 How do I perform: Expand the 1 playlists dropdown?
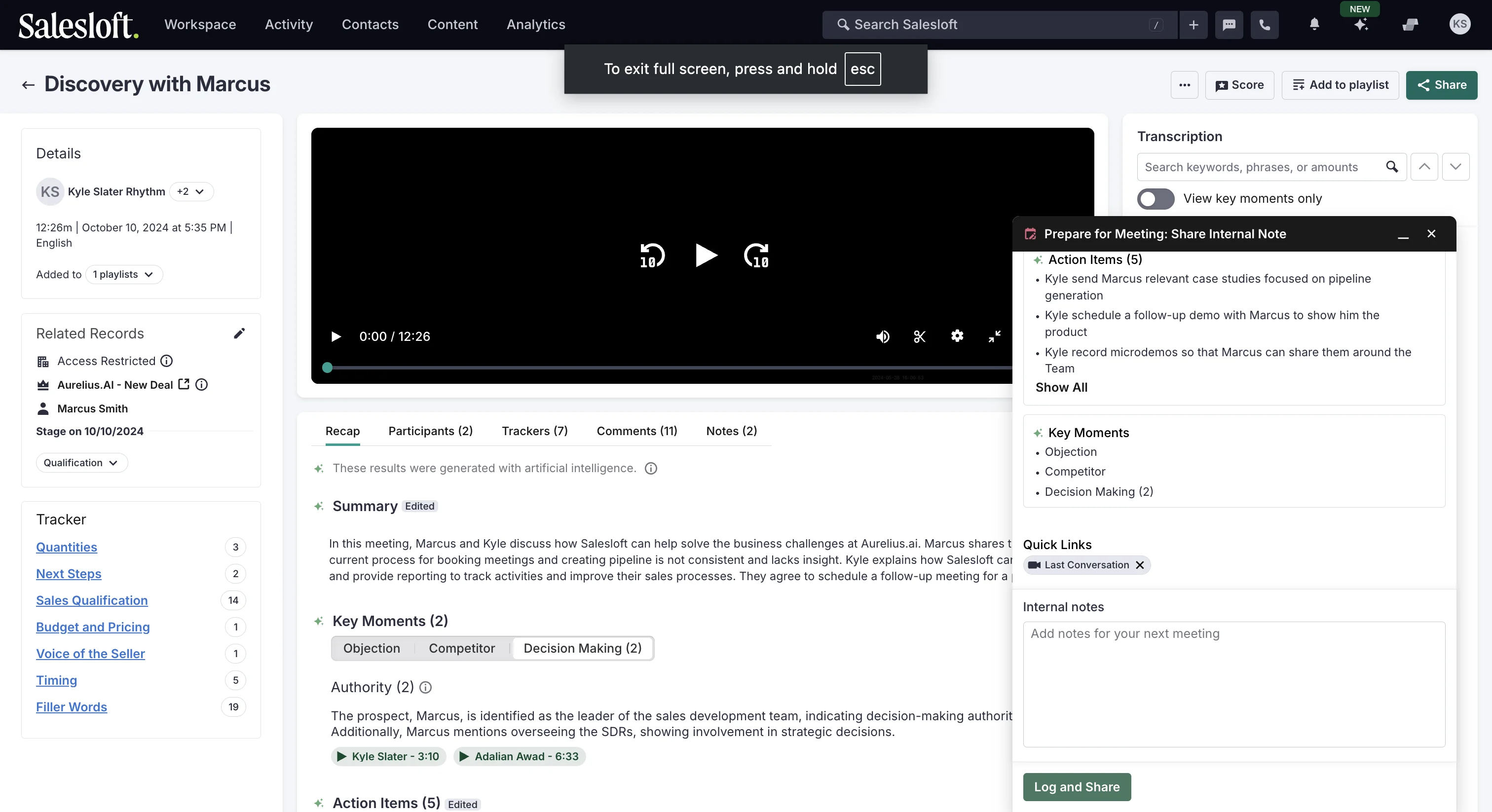click(124, 274)
